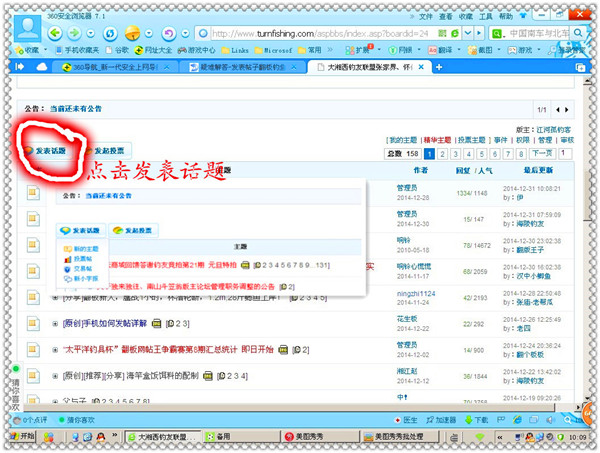Click the skin shirt icon in title bar
This screenshot has width=600, height=453.
(523, 16)
